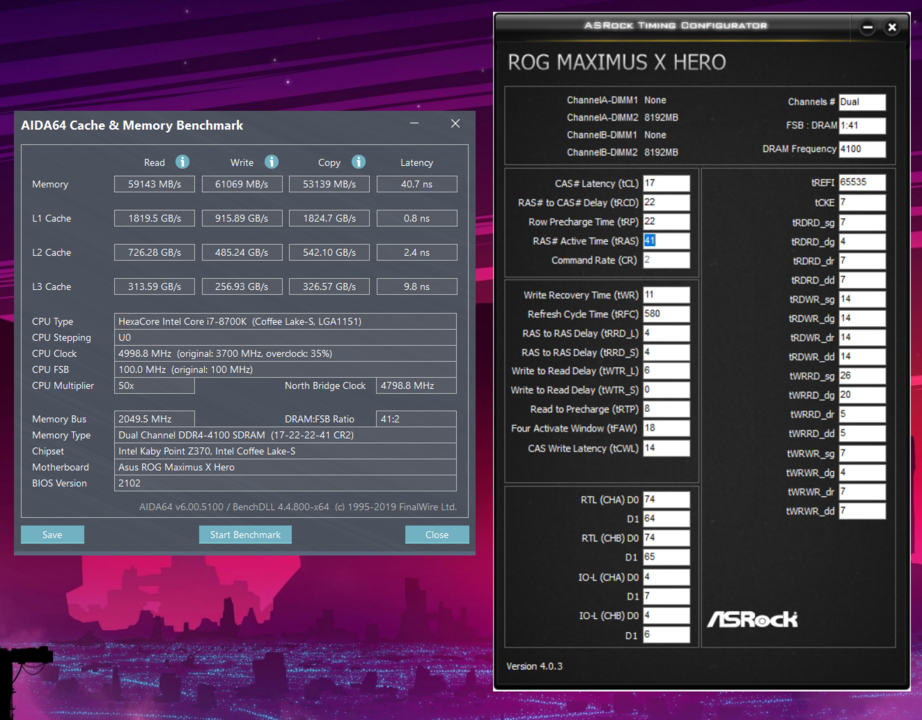Screen dimensions: 922x720
Task: Click the Write info icon in AIDA64
Action: tap(271, 162)
